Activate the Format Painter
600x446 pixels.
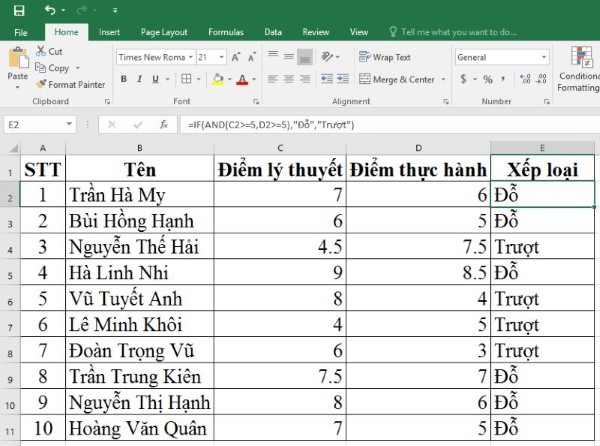coord(70,85)
